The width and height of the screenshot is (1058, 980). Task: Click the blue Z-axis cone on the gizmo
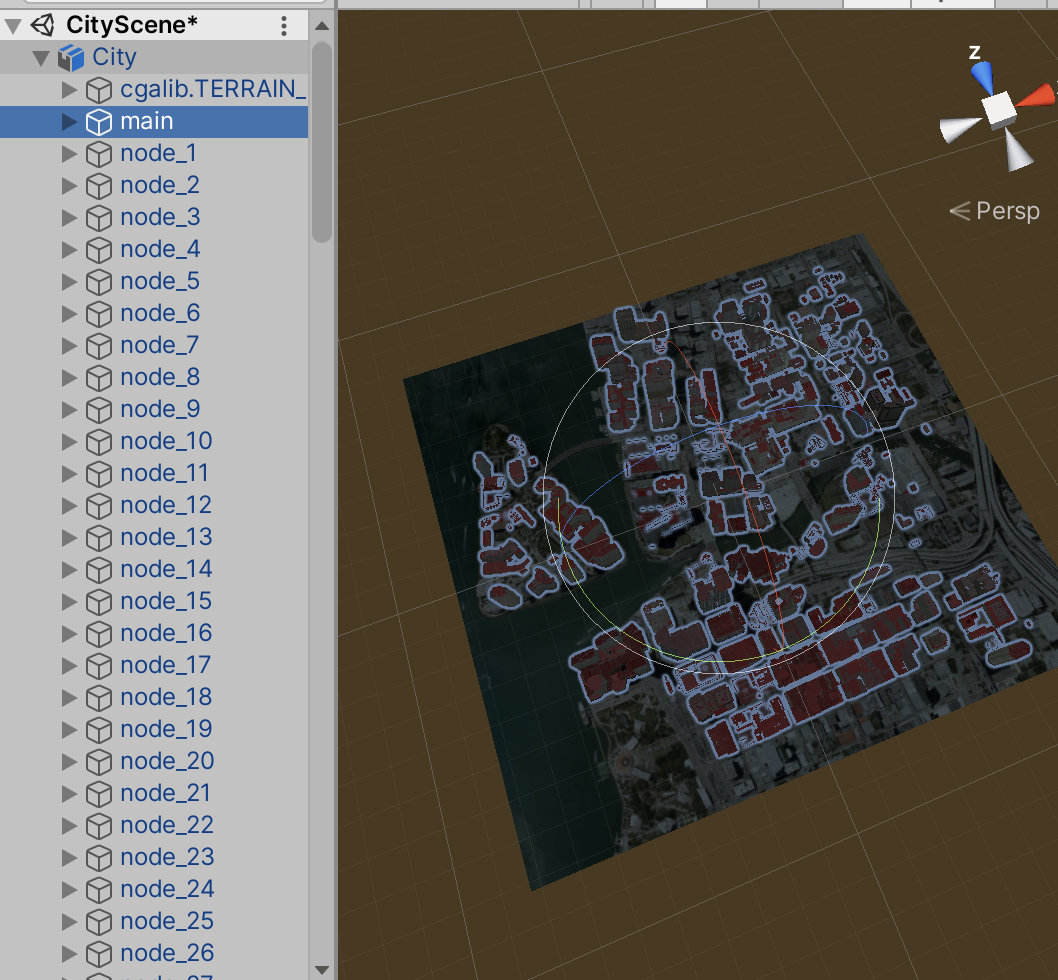(982, 75)
